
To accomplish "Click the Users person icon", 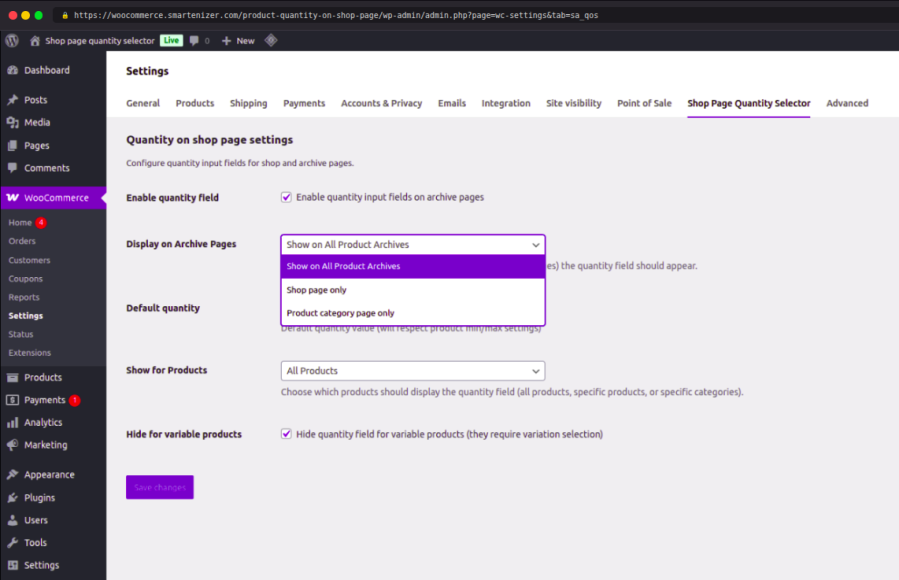I will (x=13, y=520).
